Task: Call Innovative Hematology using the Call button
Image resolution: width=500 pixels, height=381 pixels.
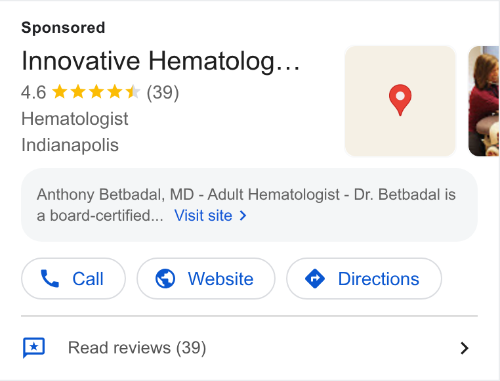Action: [x=73, y=279]
